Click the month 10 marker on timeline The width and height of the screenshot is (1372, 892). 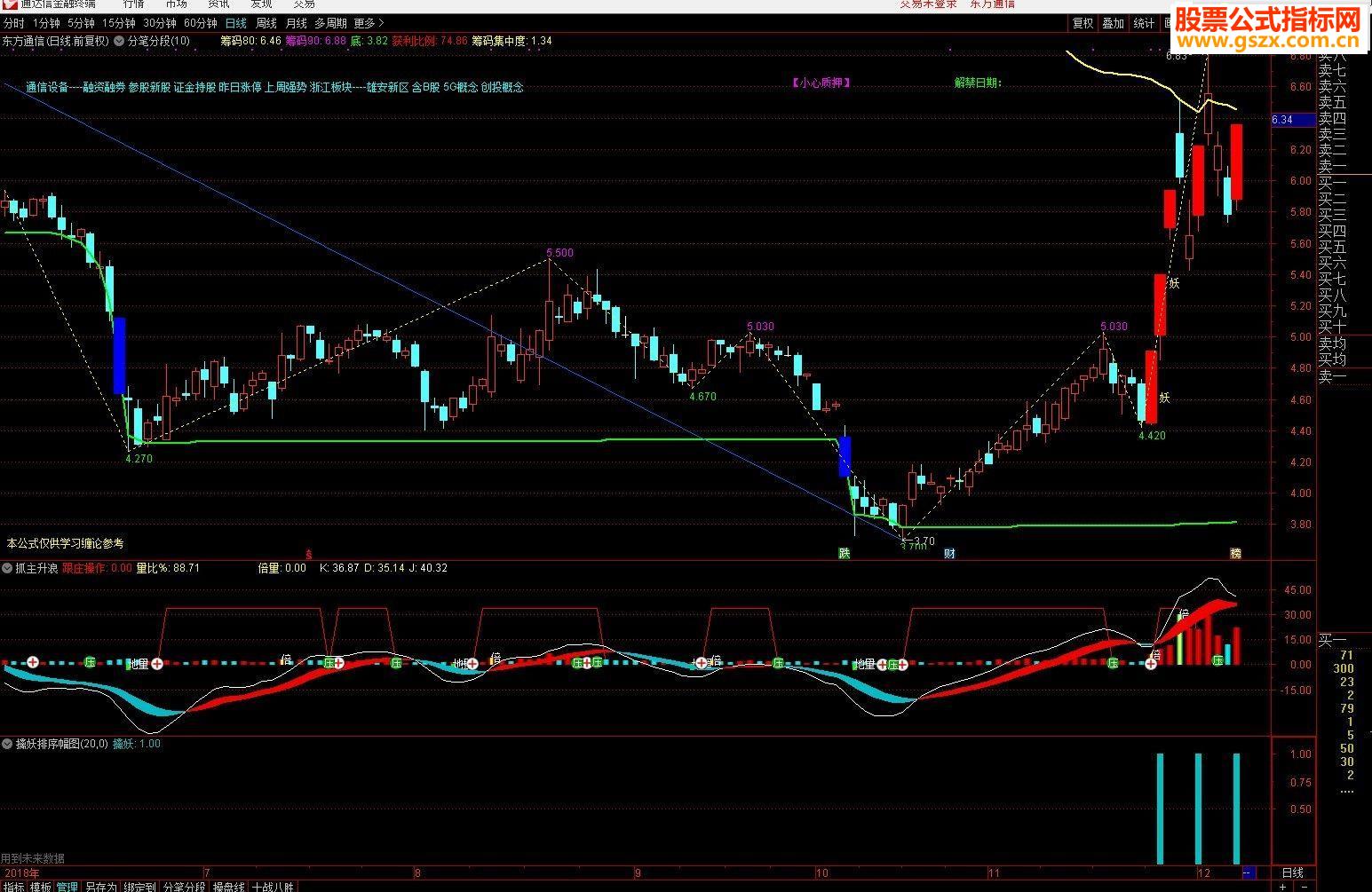pos(821,872)
